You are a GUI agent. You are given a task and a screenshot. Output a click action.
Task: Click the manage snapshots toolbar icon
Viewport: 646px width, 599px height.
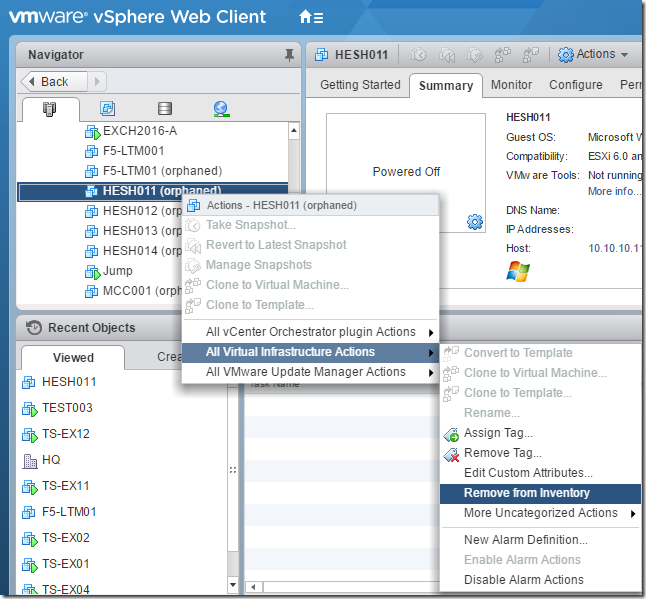475,54
